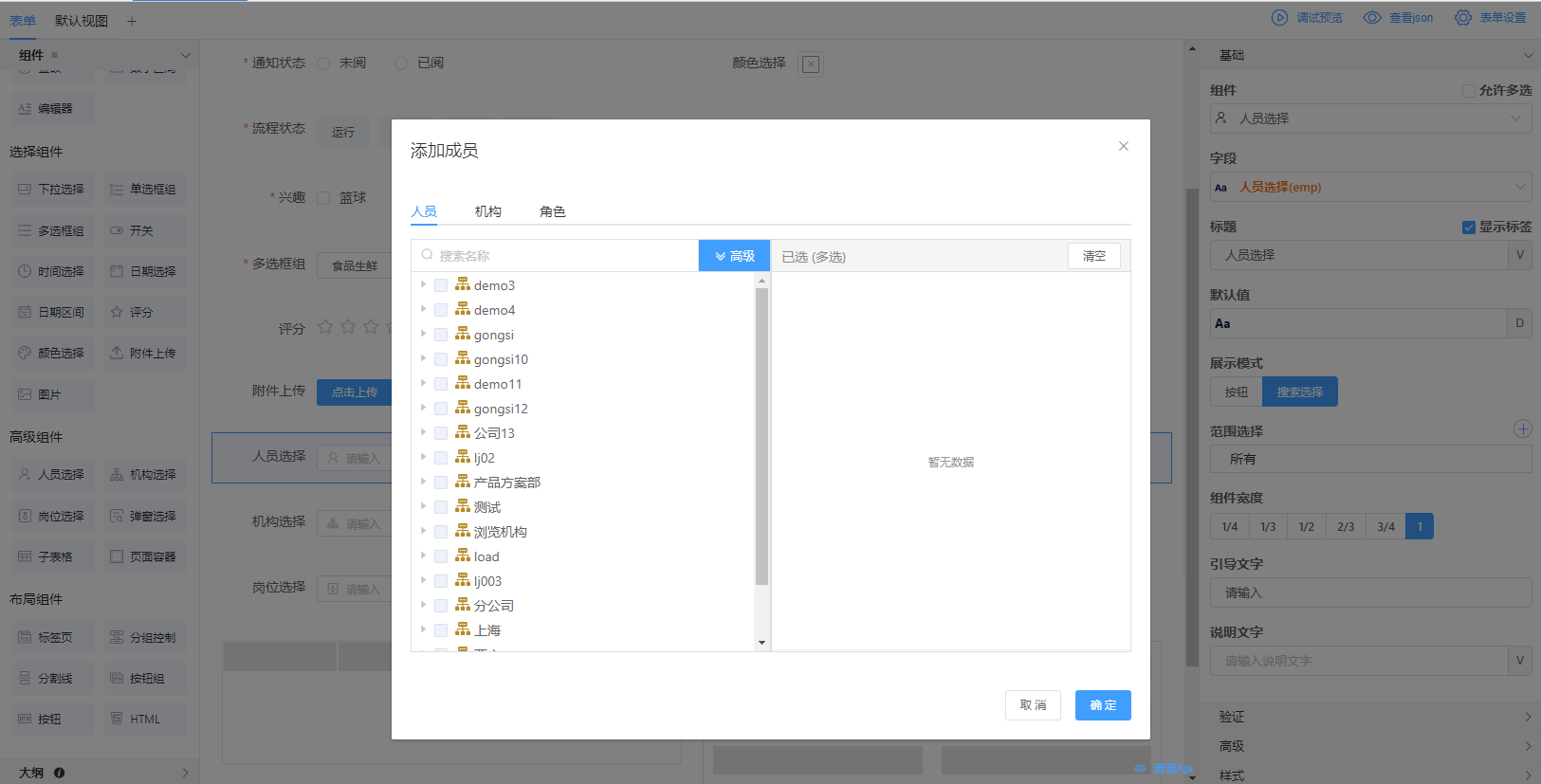Open the 高级 advanced search dropdown
Screen dimensions: 1541x784
point(734,256)
